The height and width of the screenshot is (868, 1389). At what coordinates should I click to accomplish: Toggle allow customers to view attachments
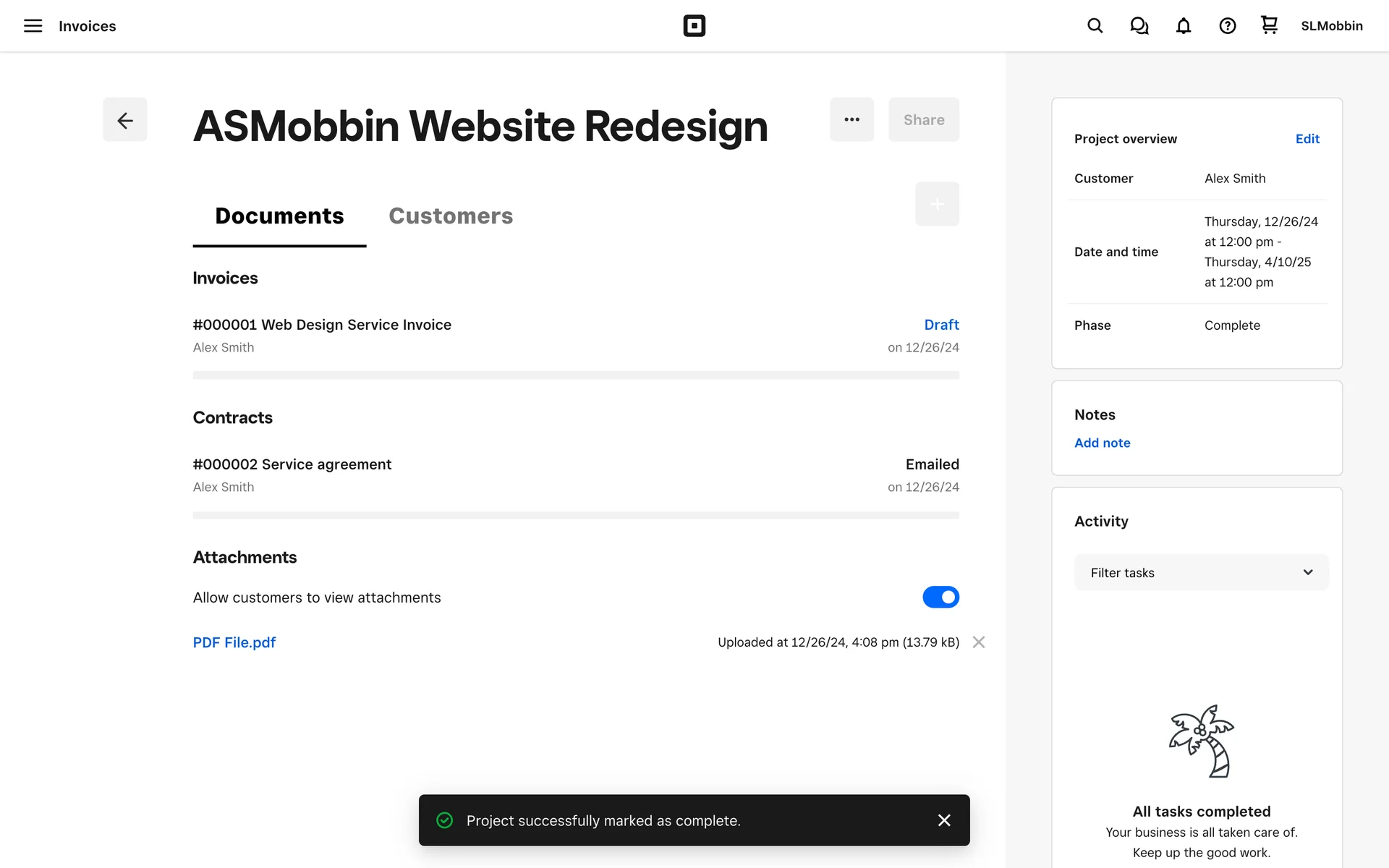click(x=940, y=597)
